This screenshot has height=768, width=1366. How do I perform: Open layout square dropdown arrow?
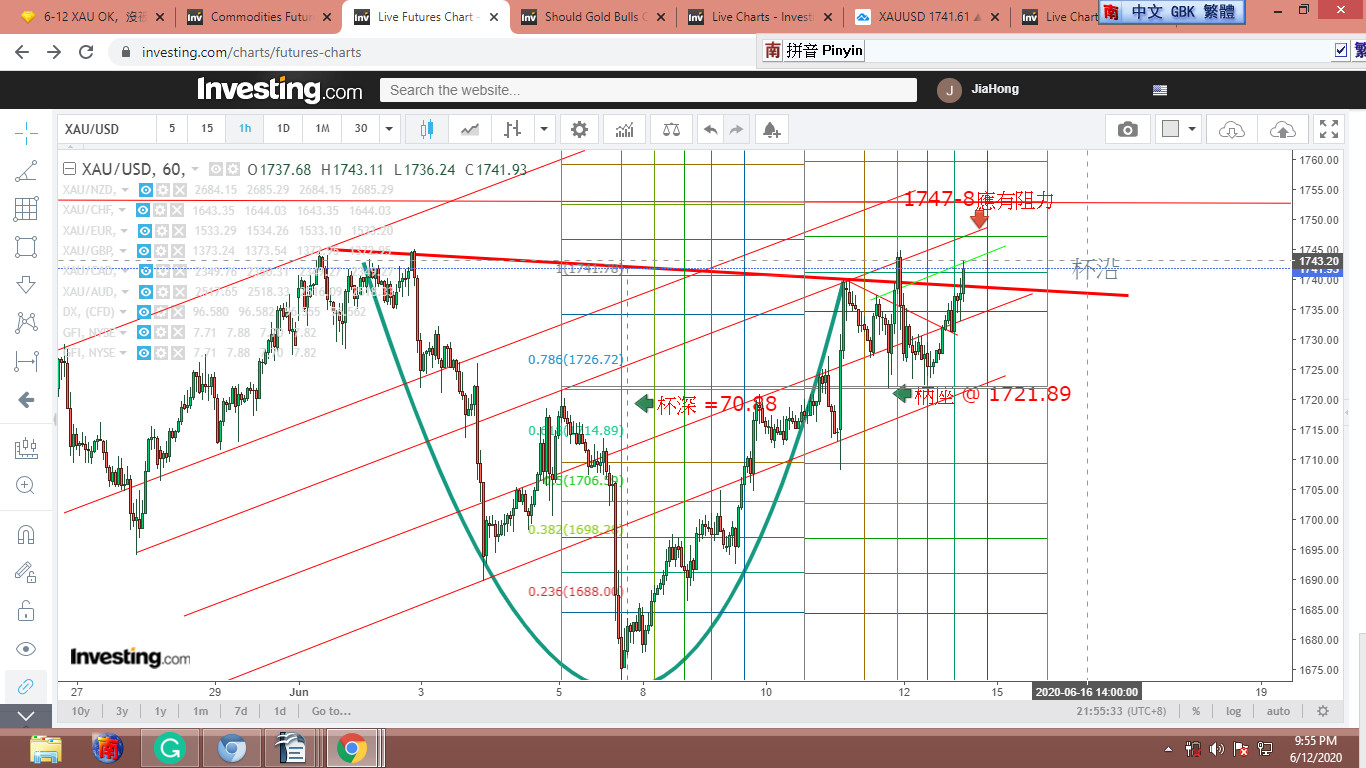pyautogui.click(x=1192, y=129)
